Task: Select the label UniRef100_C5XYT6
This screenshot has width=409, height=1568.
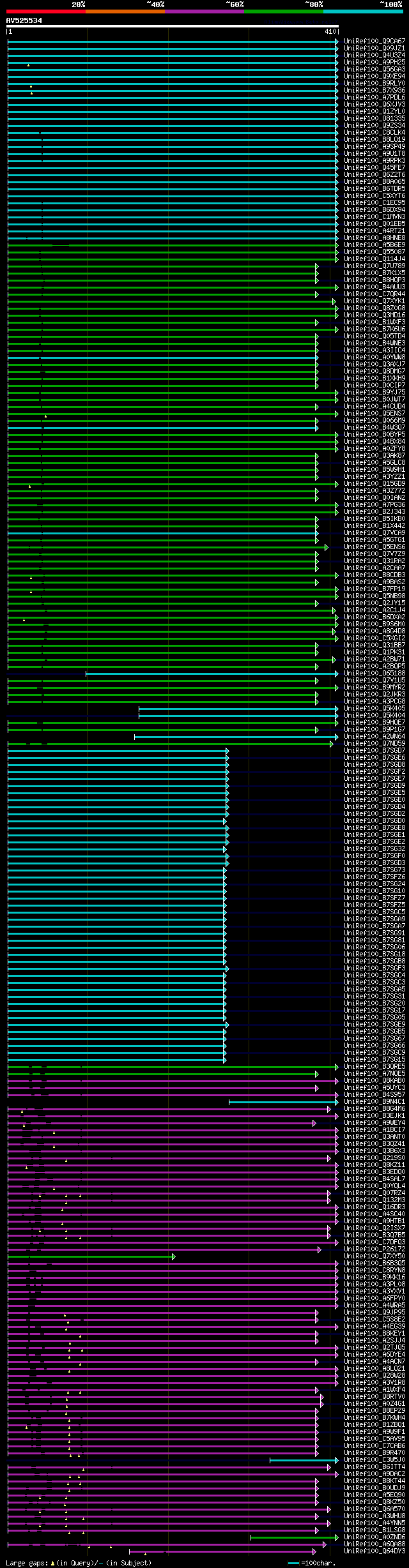Action: 374,195
